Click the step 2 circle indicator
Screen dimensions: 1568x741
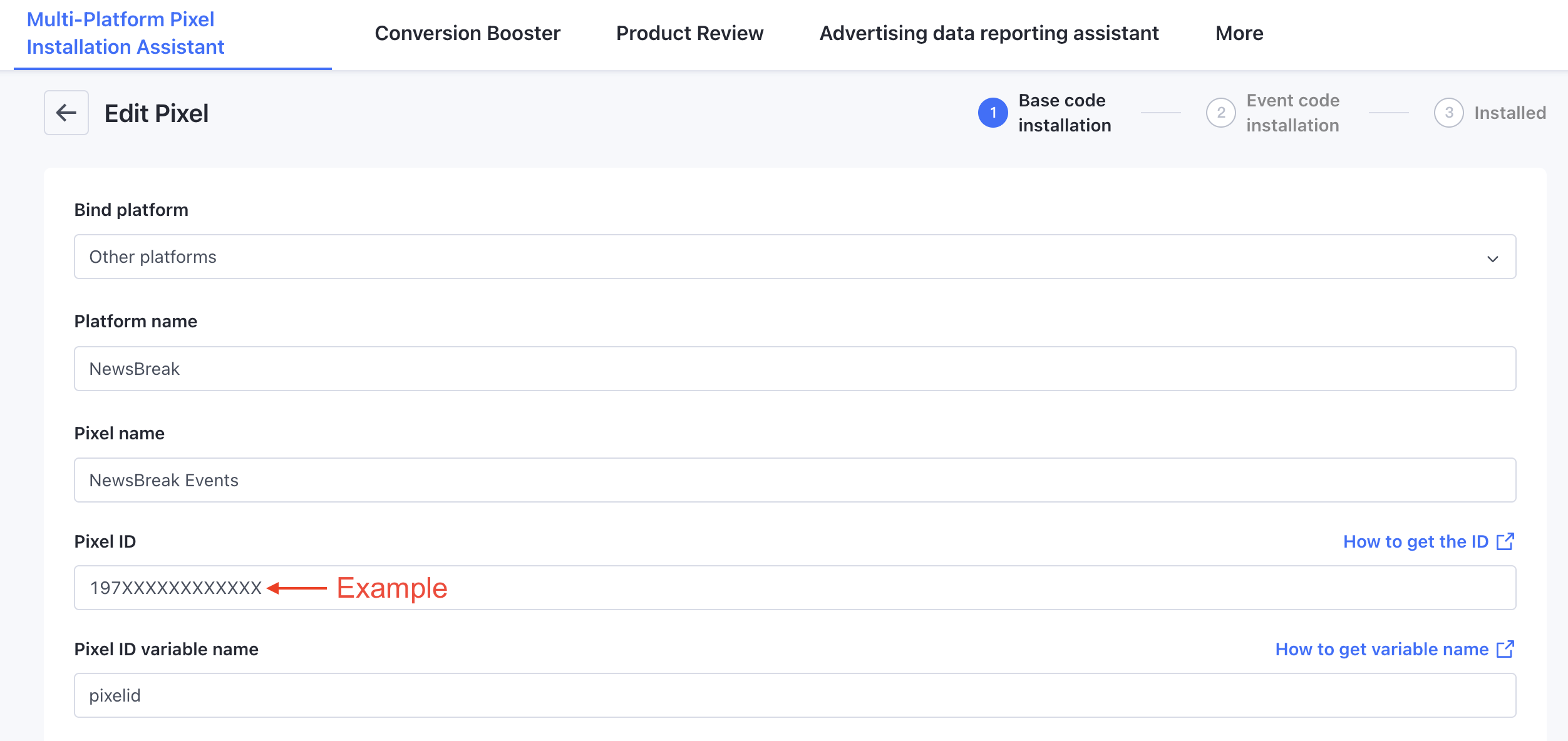click(1220, 113)
